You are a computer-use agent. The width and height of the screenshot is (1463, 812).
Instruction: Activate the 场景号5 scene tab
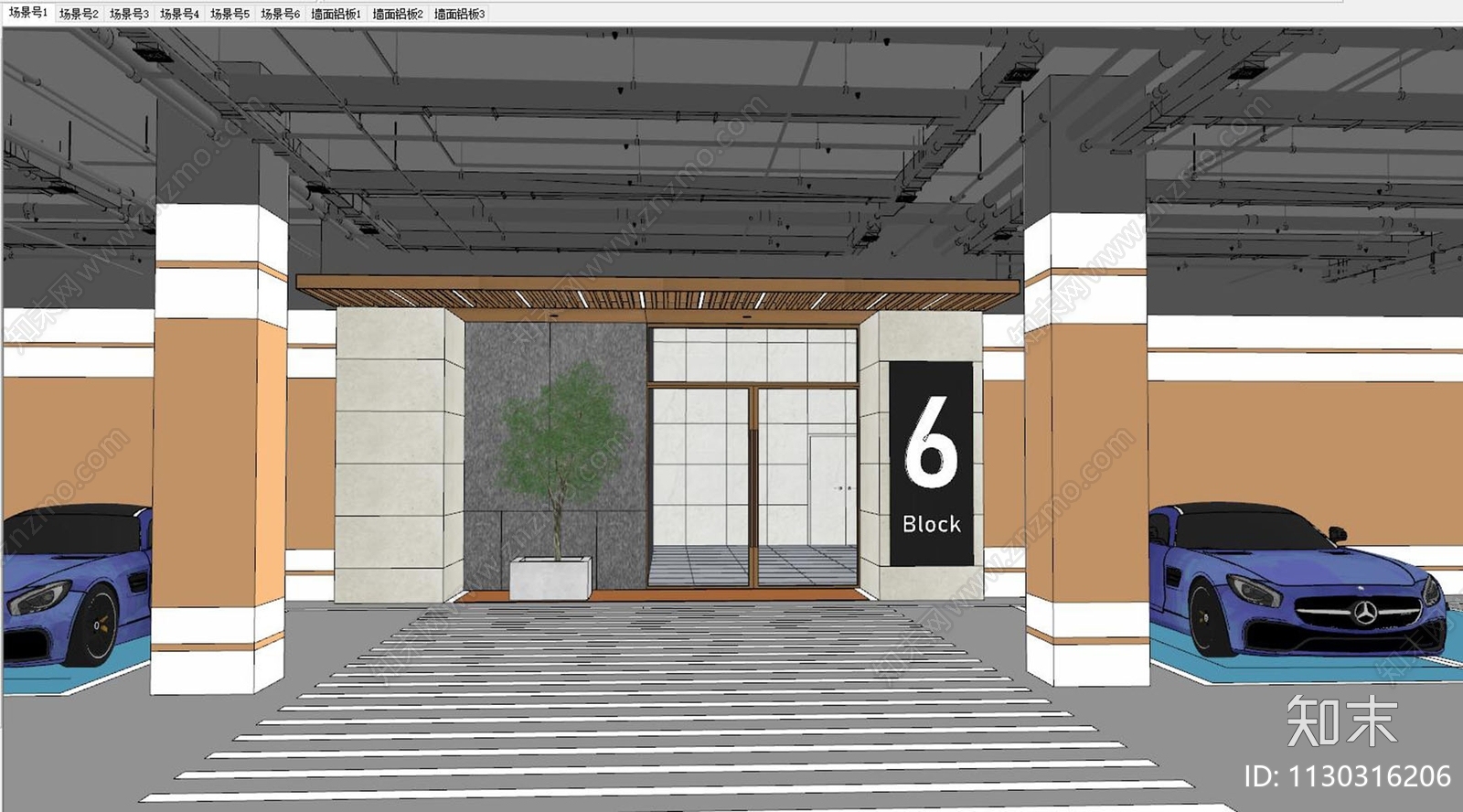click(x=230, y=14)
